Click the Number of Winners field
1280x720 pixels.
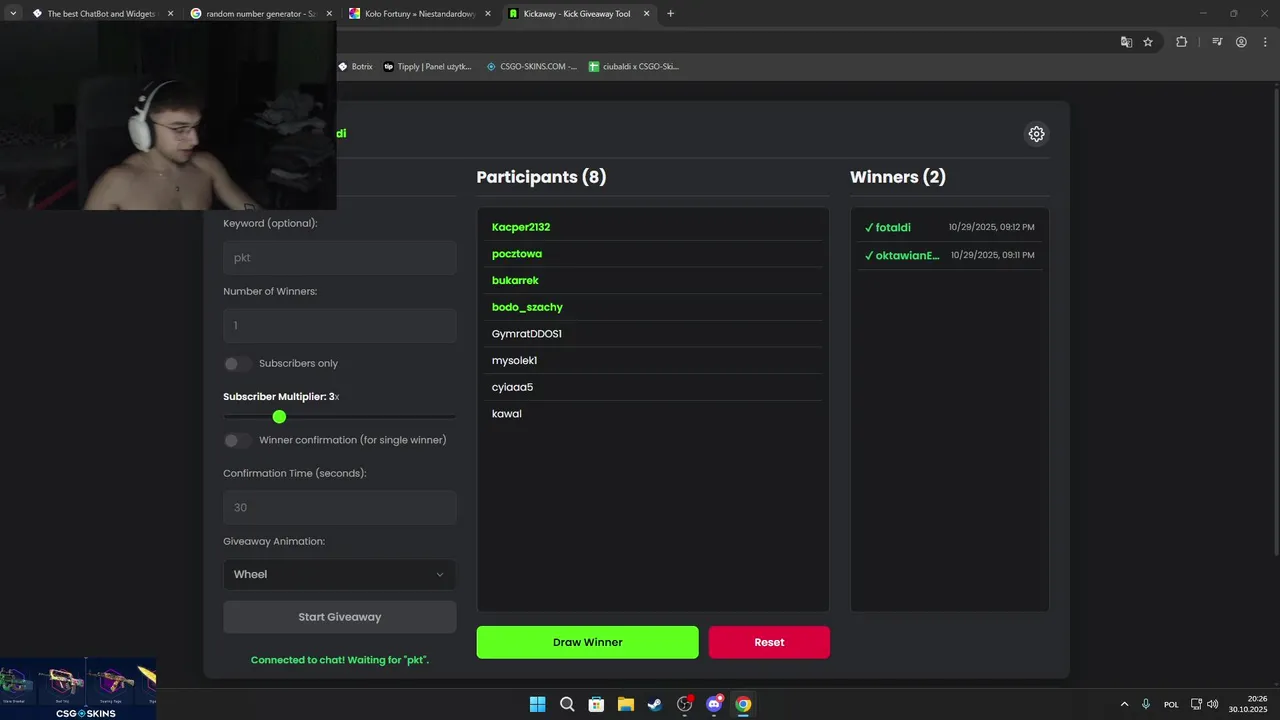click(340, 325)
